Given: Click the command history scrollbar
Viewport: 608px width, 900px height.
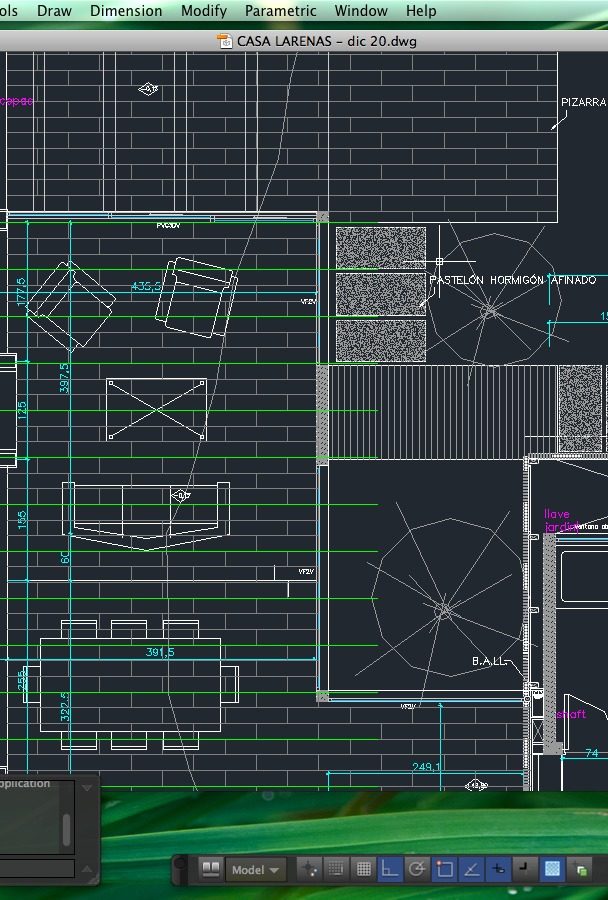Looking at the screenshot, I should click(x=67, y=829).
